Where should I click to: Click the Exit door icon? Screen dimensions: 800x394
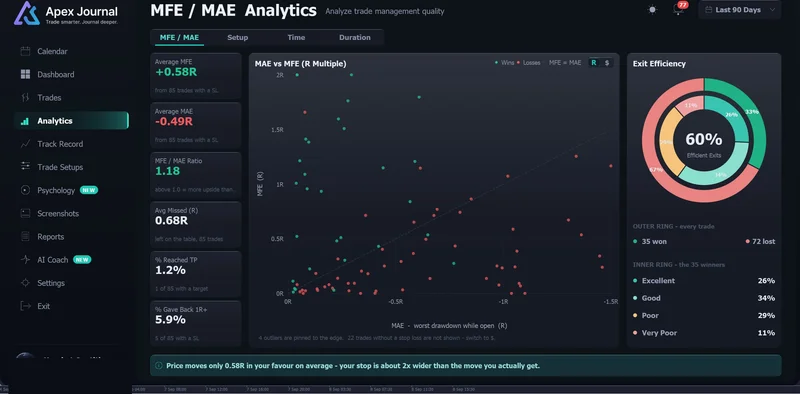pos(25,306)
